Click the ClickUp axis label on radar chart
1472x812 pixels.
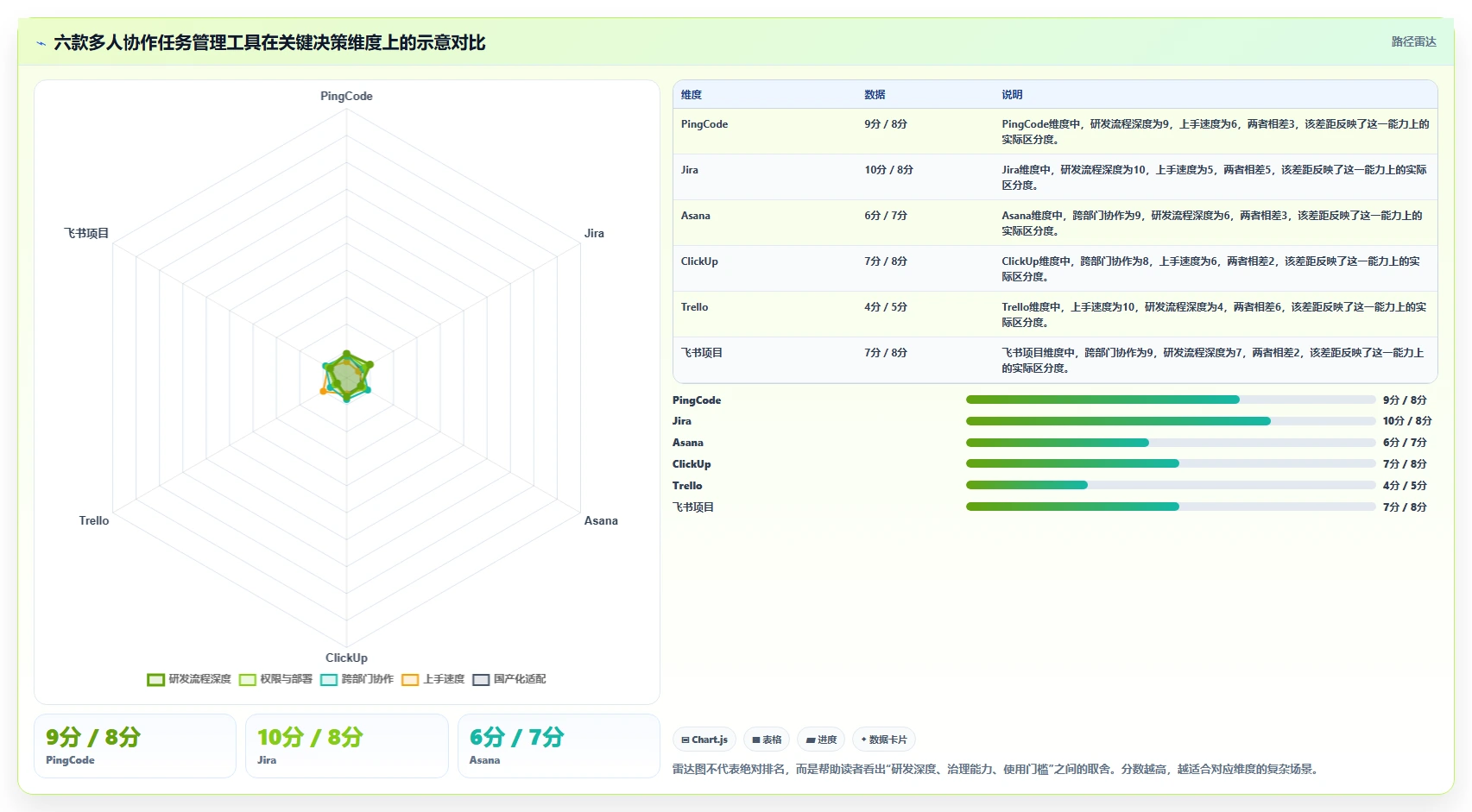click(x=346, y=658)
